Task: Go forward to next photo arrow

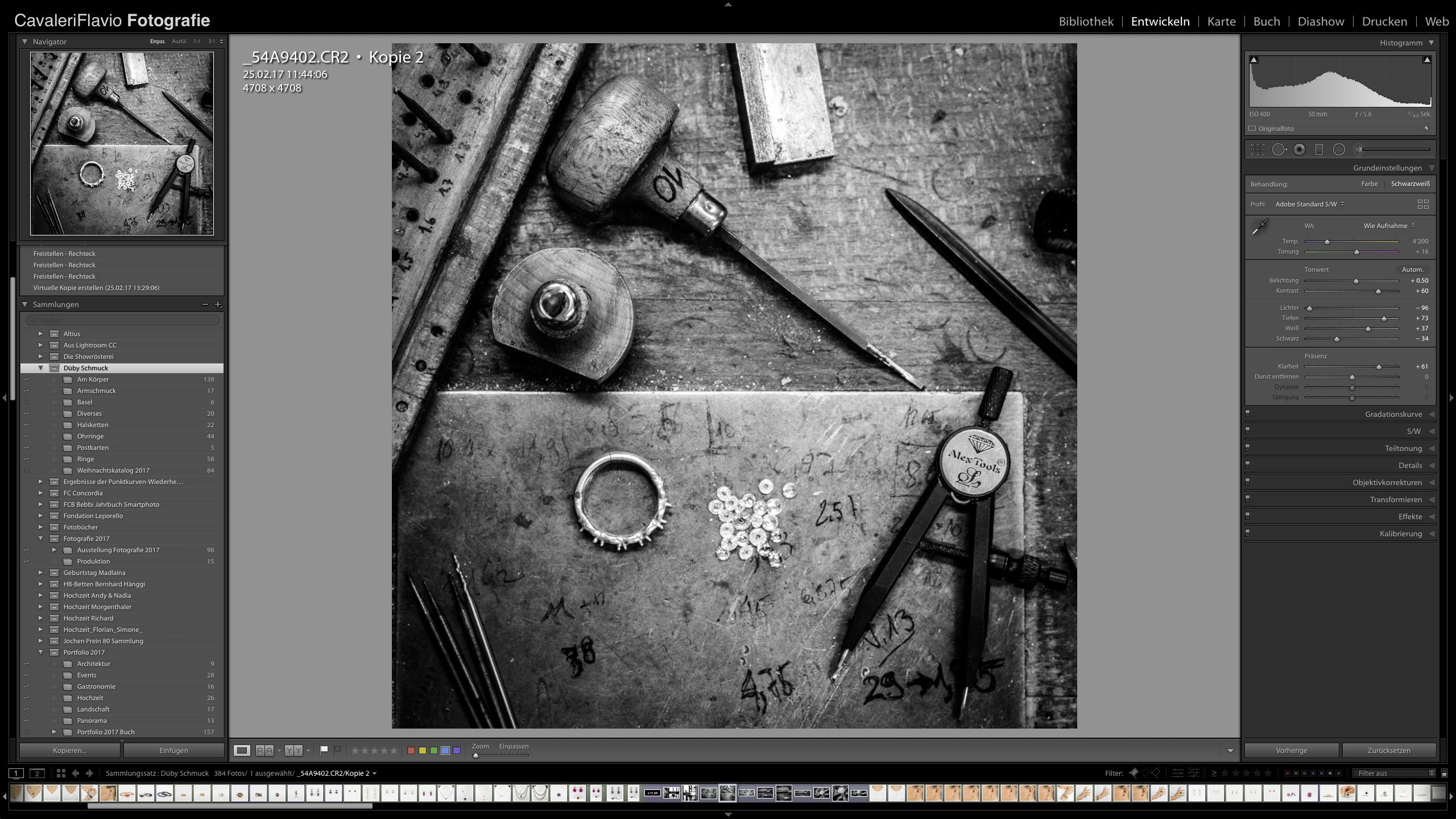Action: (x=89, y=773)
